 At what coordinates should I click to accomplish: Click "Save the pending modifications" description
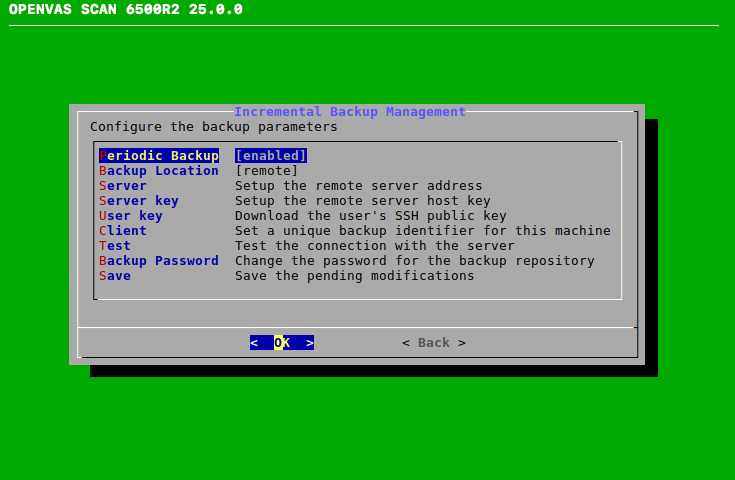[354, 276]
